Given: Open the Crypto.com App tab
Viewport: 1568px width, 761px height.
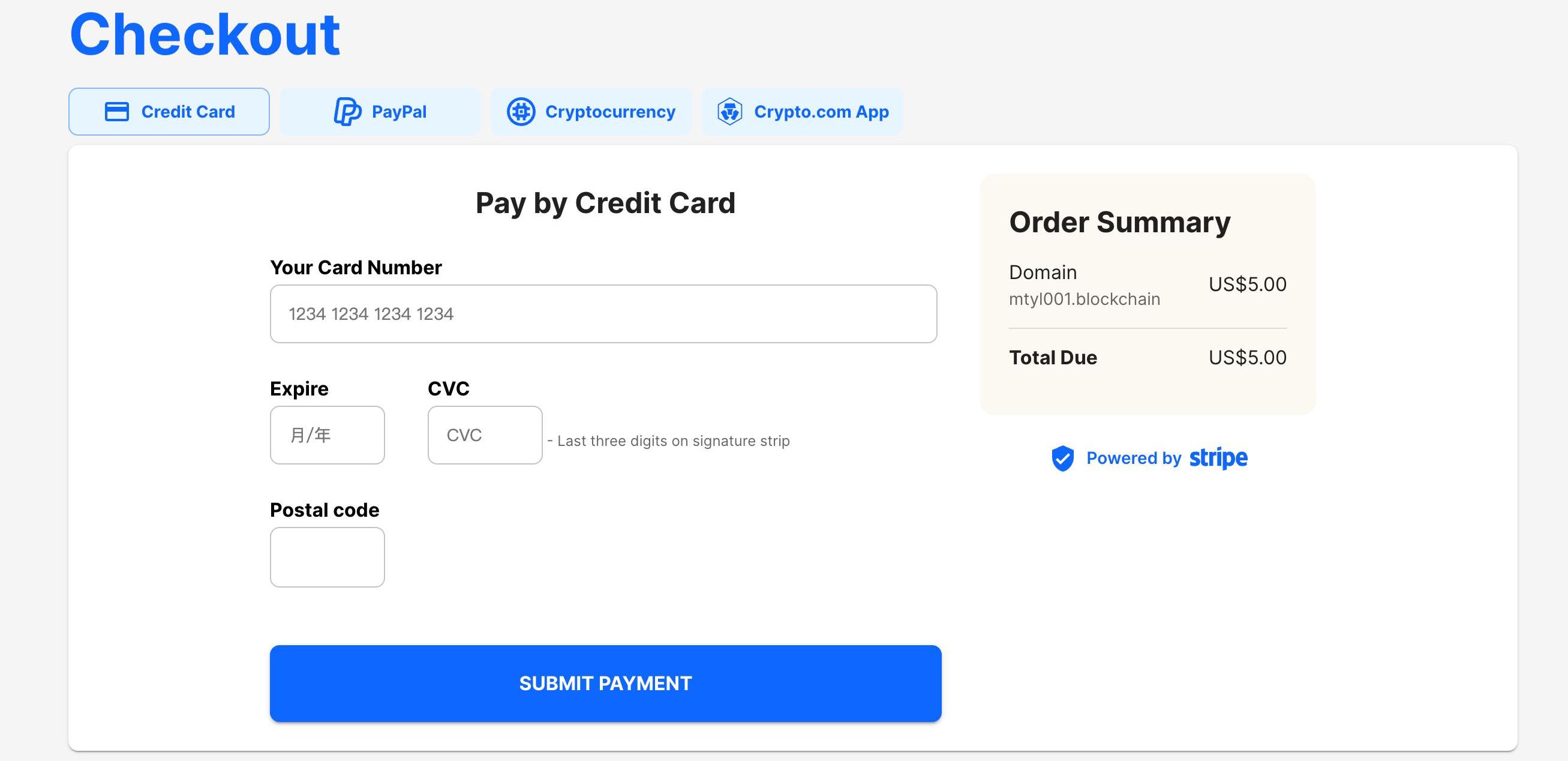Looking at the screenshot, I should click(802, 112).
